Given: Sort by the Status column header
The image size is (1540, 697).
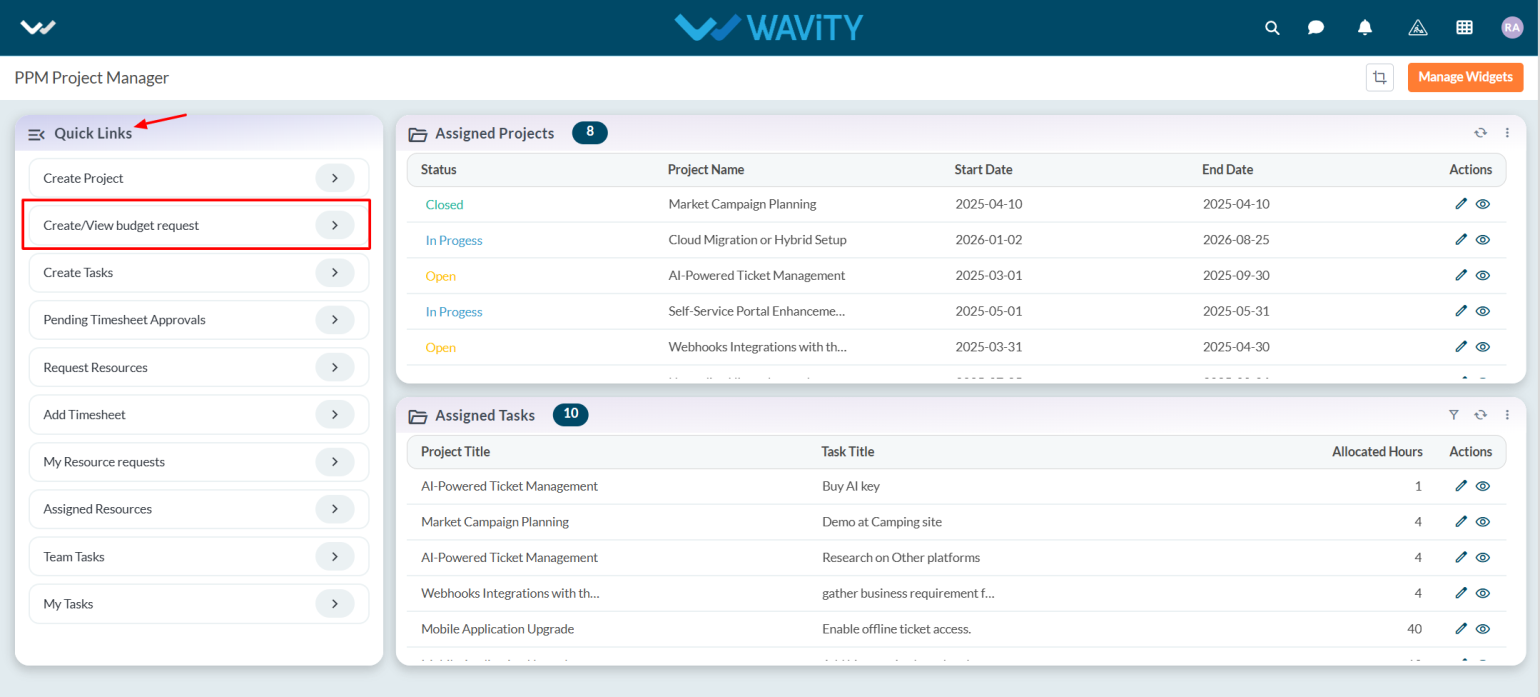Looking at the screenshot, I should [439, 169].
